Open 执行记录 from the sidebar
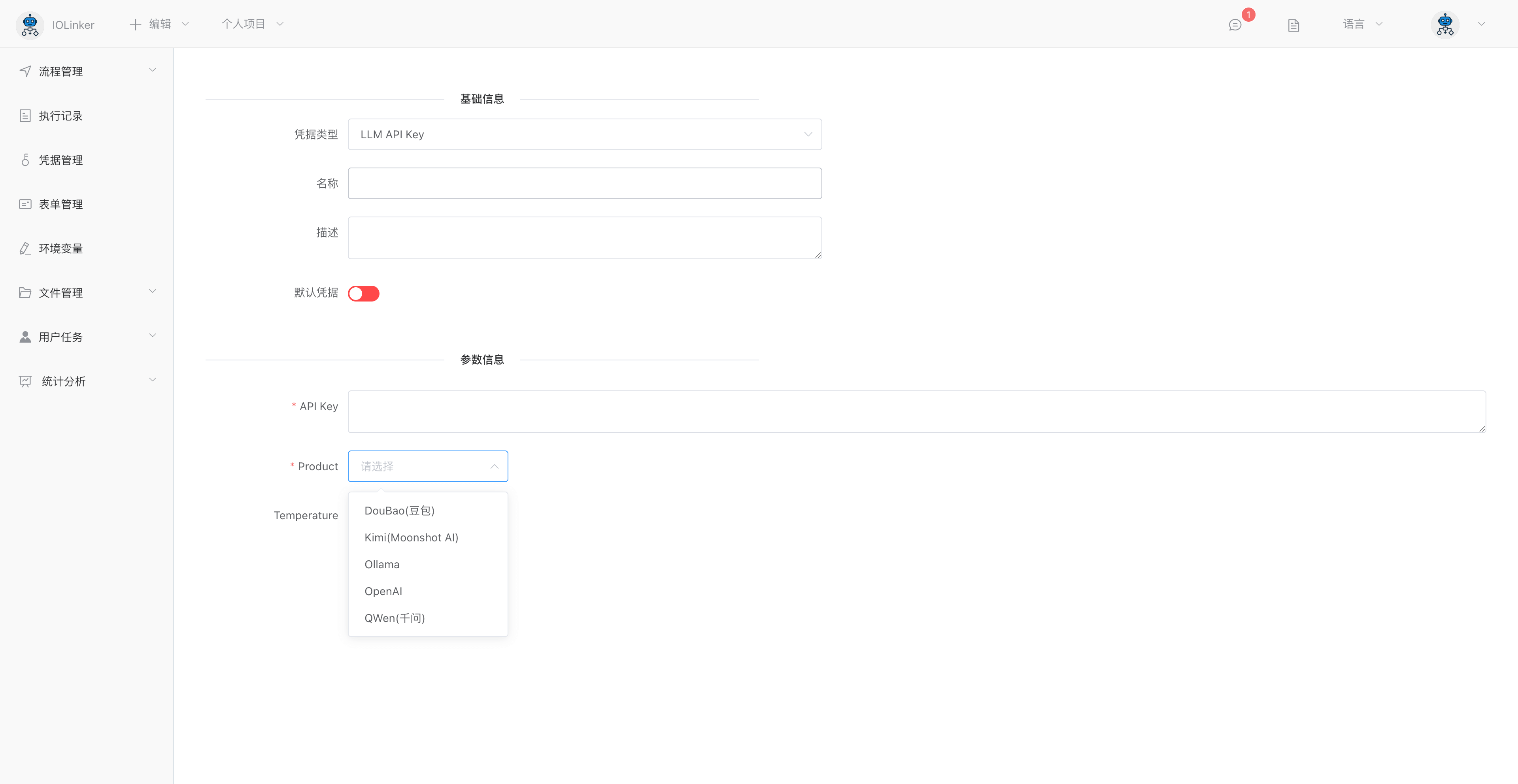This screenshot has width=1518, height=784. tap(61, 116)
